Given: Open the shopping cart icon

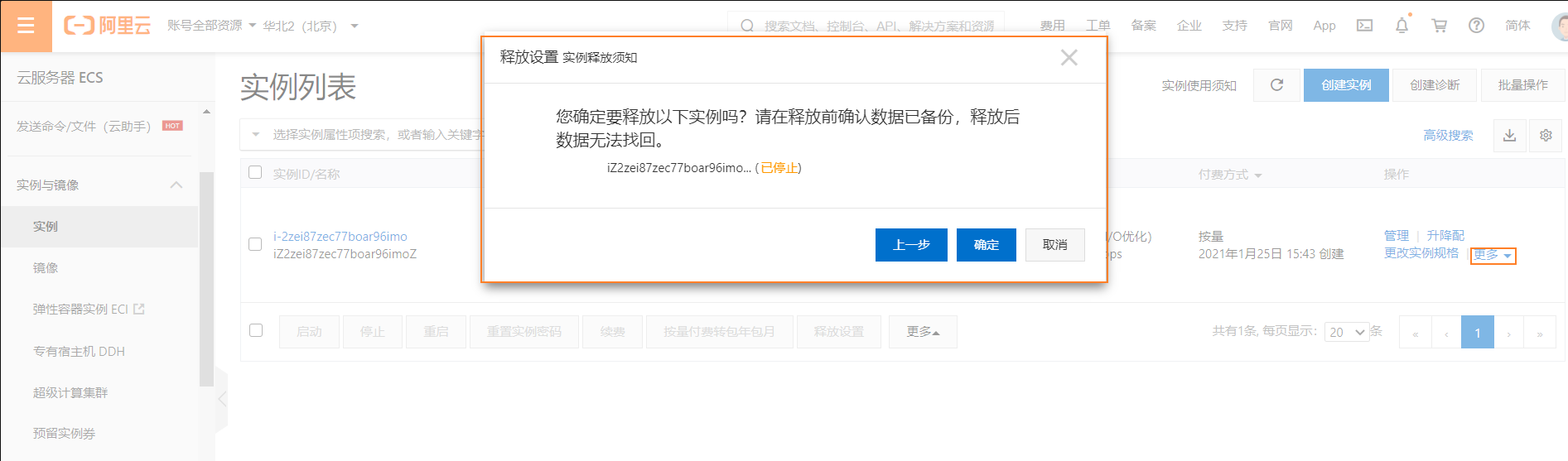Looking at the screenshot, I should [1440, 26].
